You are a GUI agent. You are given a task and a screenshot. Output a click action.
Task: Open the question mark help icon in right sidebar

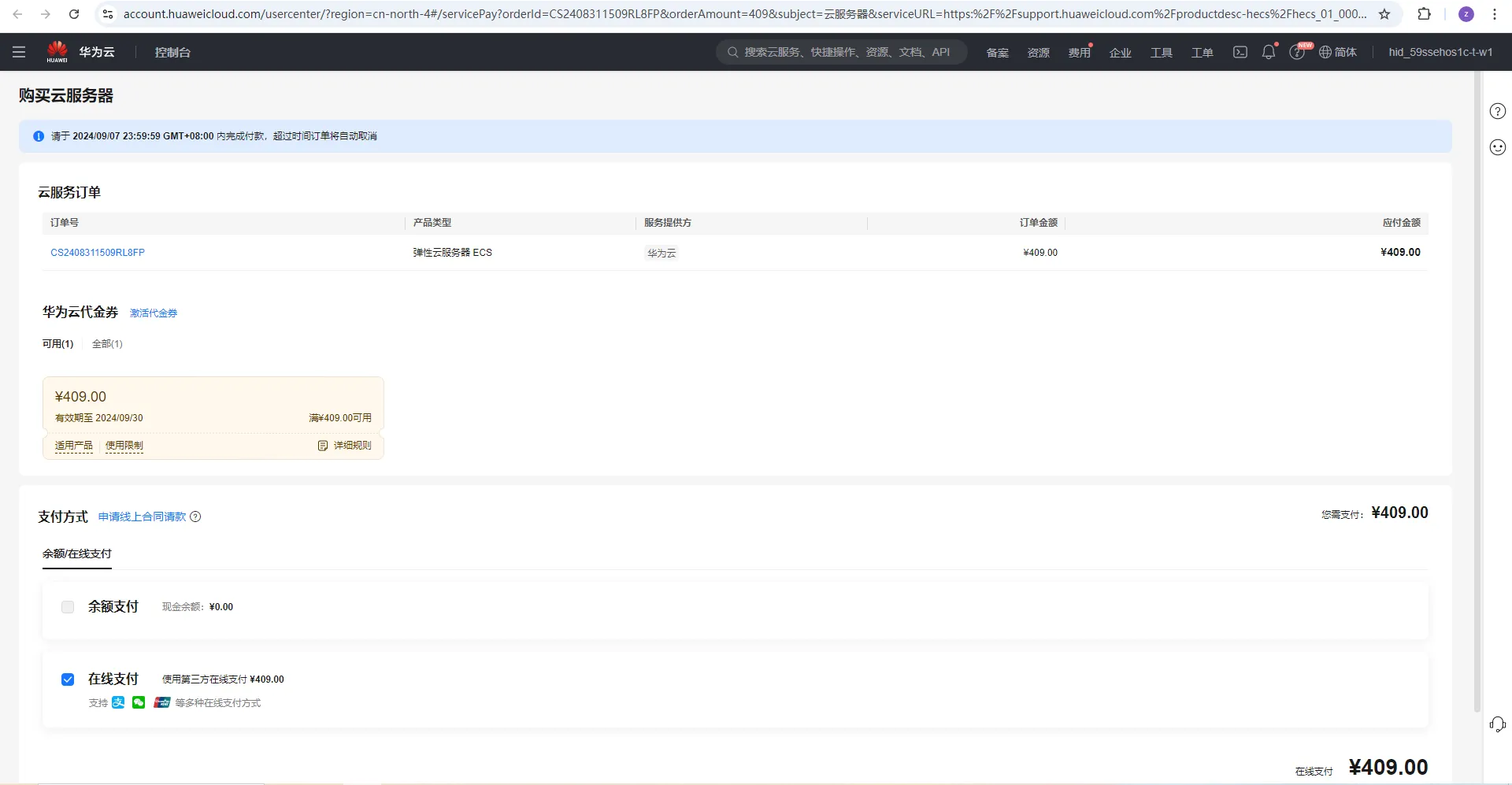tap(1498, 111)
